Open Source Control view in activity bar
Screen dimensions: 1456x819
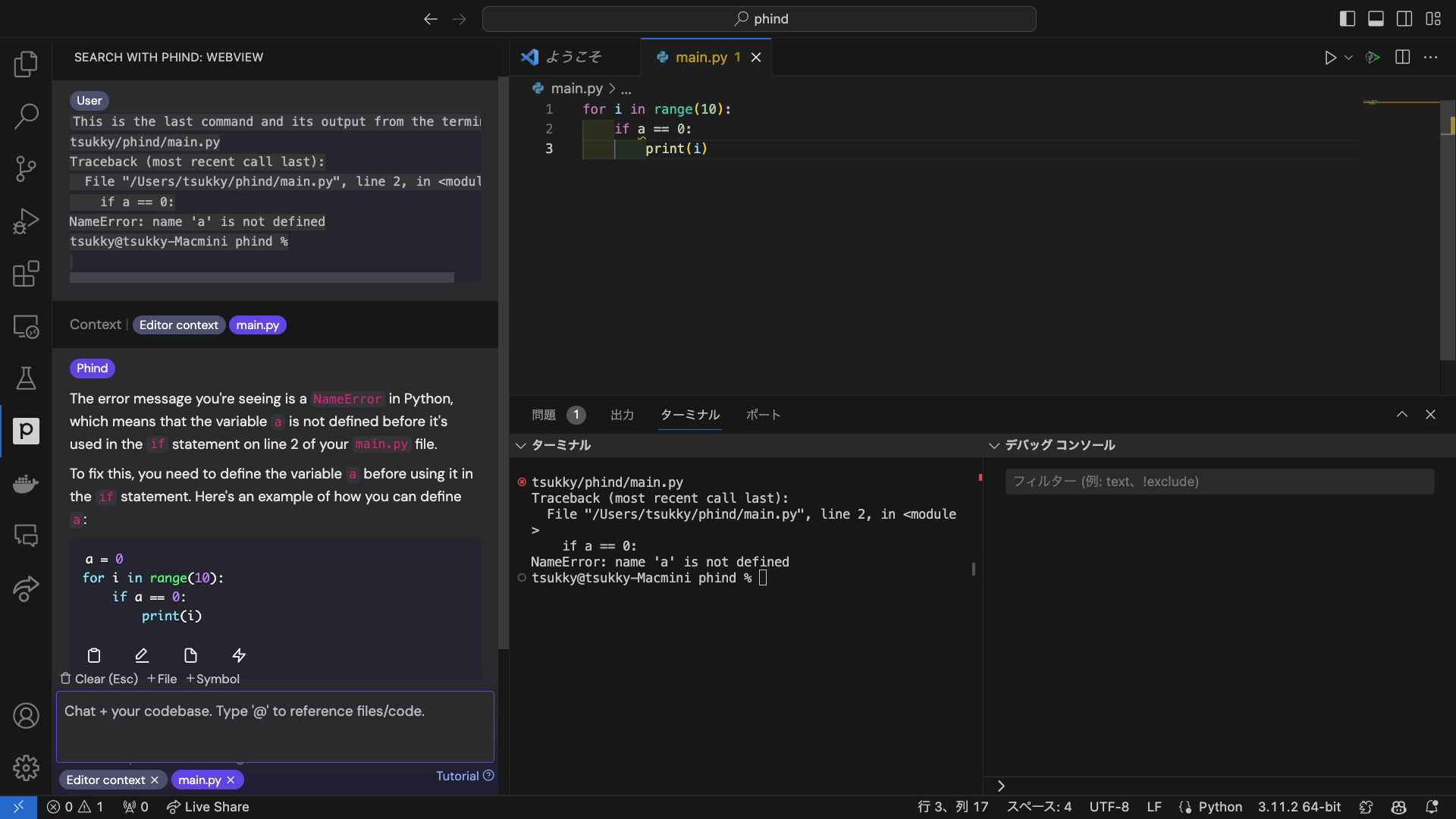[26, 168]
